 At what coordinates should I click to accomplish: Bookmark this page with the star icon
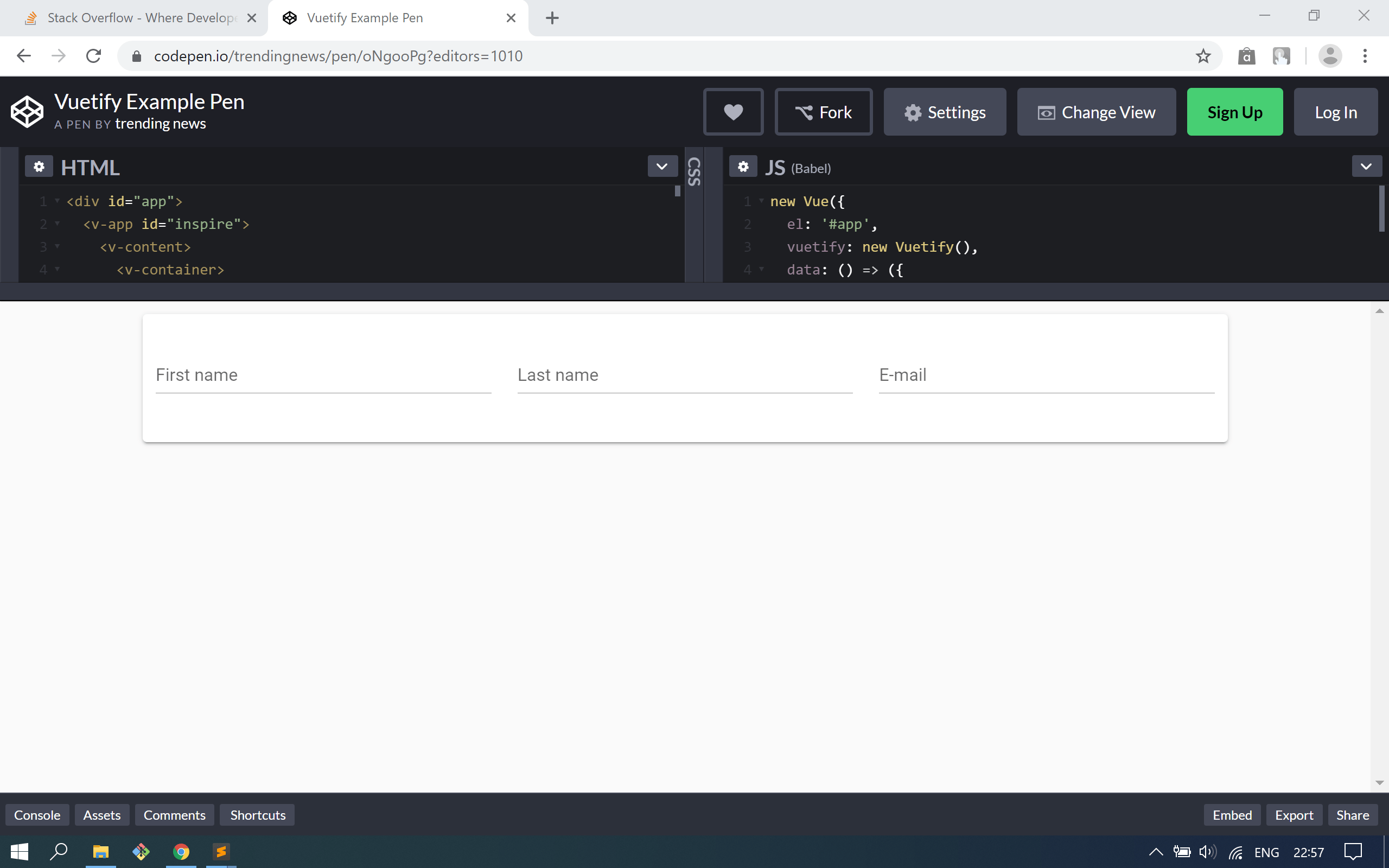[x=1203, y=56]
